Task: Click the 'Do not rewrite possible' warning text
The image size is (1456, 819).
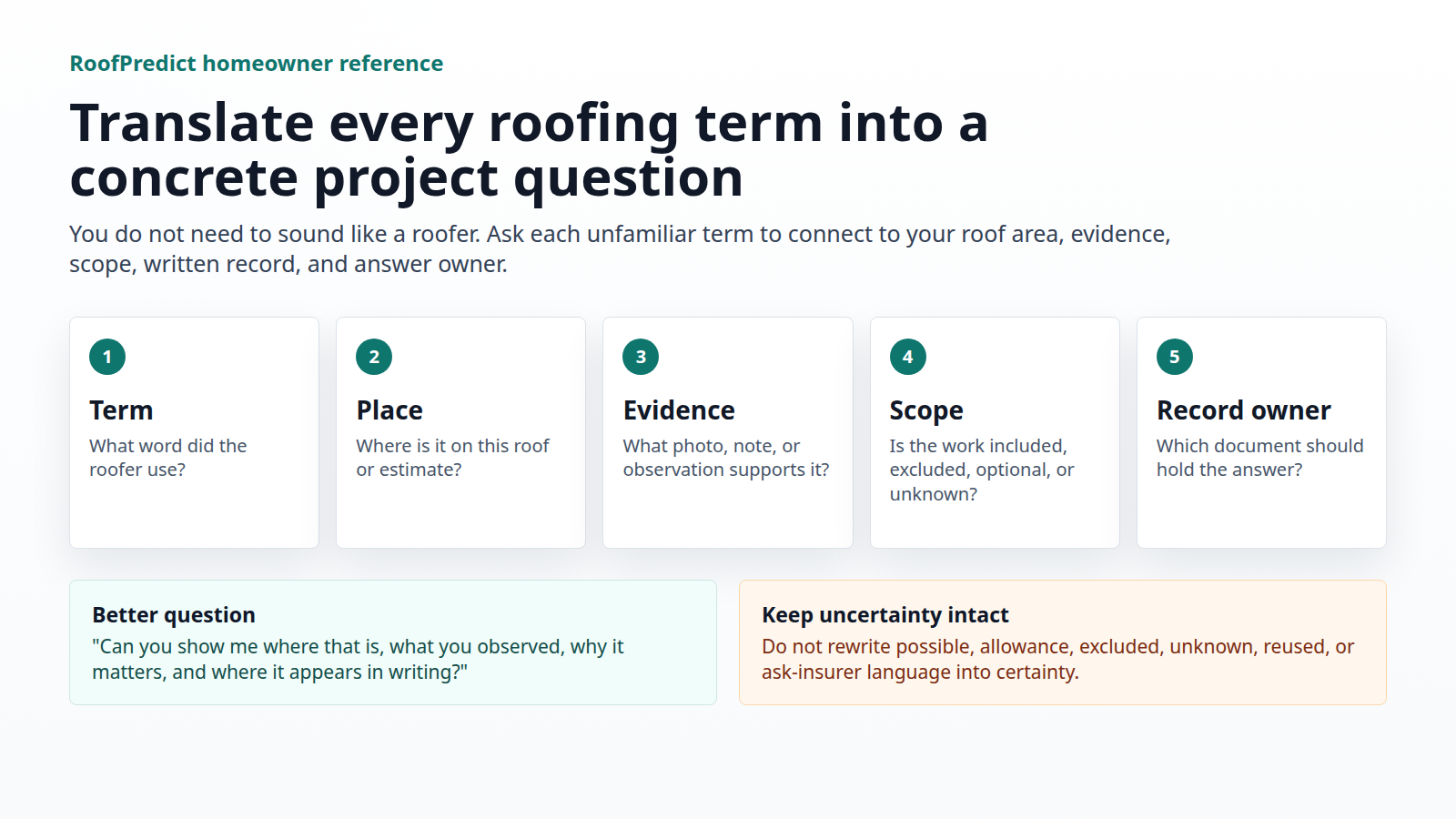Action: tap(1058, 659)
